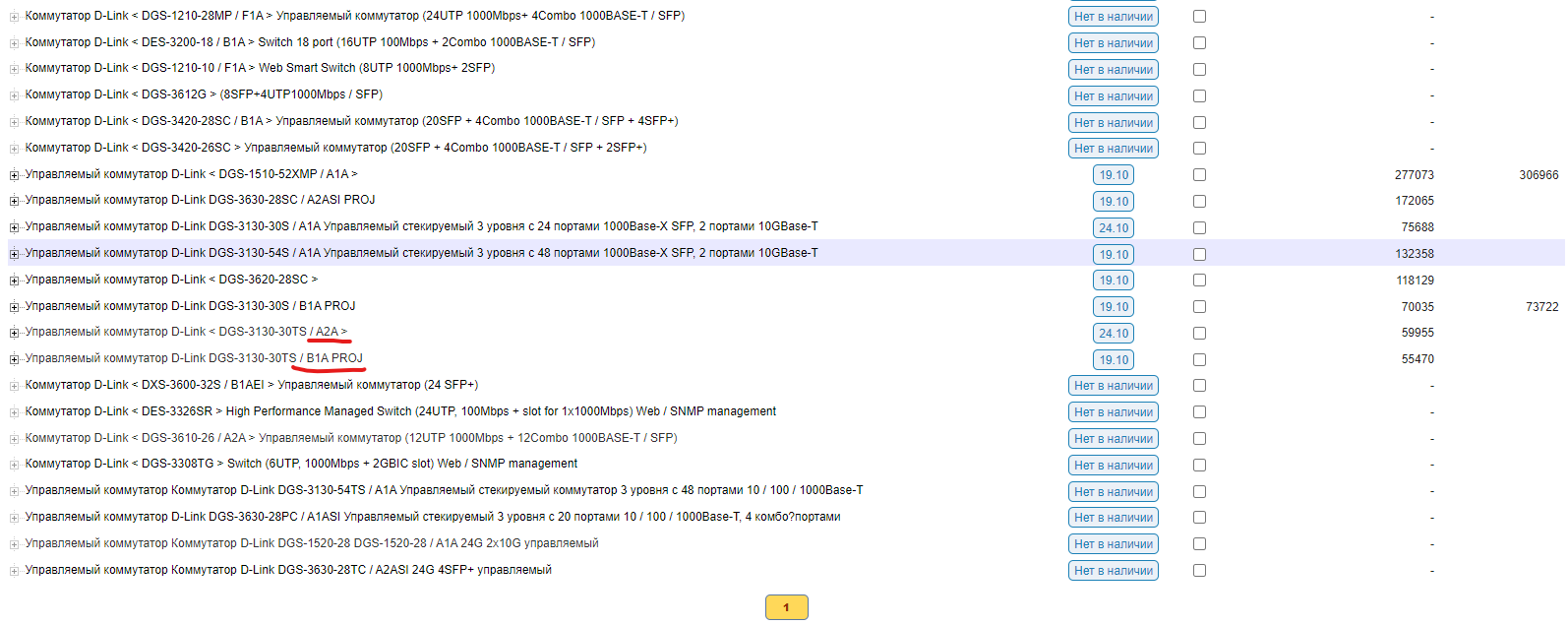Screen dimensions: 1568x625
Task: Open product DGS-3308TG Switch link
Action: (301, 464)
